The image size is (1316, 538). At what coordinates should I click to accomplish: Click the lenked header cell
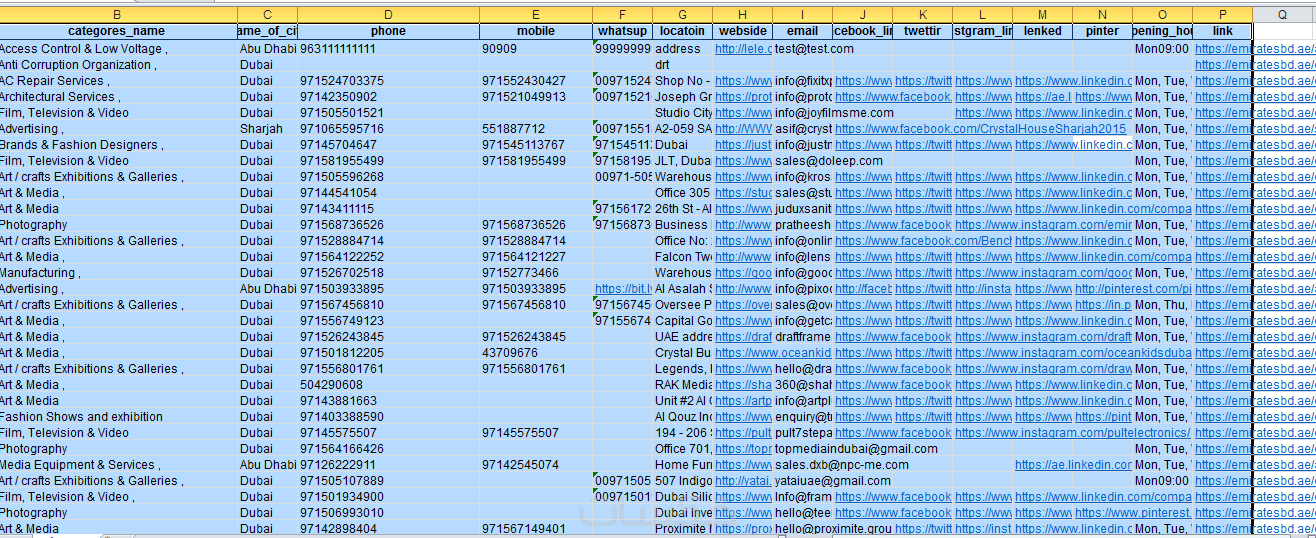1042,31
